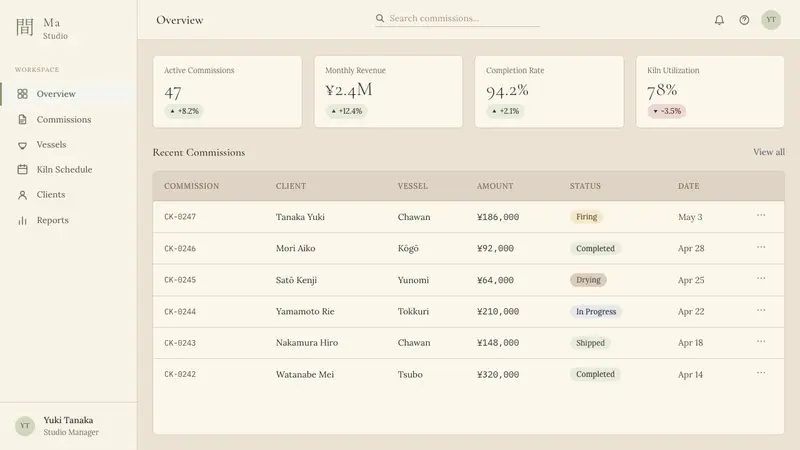Image resolution: width=800 pixels, height=450 pixels.
Task: Open the Completion Rate card
Action: coord(549,92)
